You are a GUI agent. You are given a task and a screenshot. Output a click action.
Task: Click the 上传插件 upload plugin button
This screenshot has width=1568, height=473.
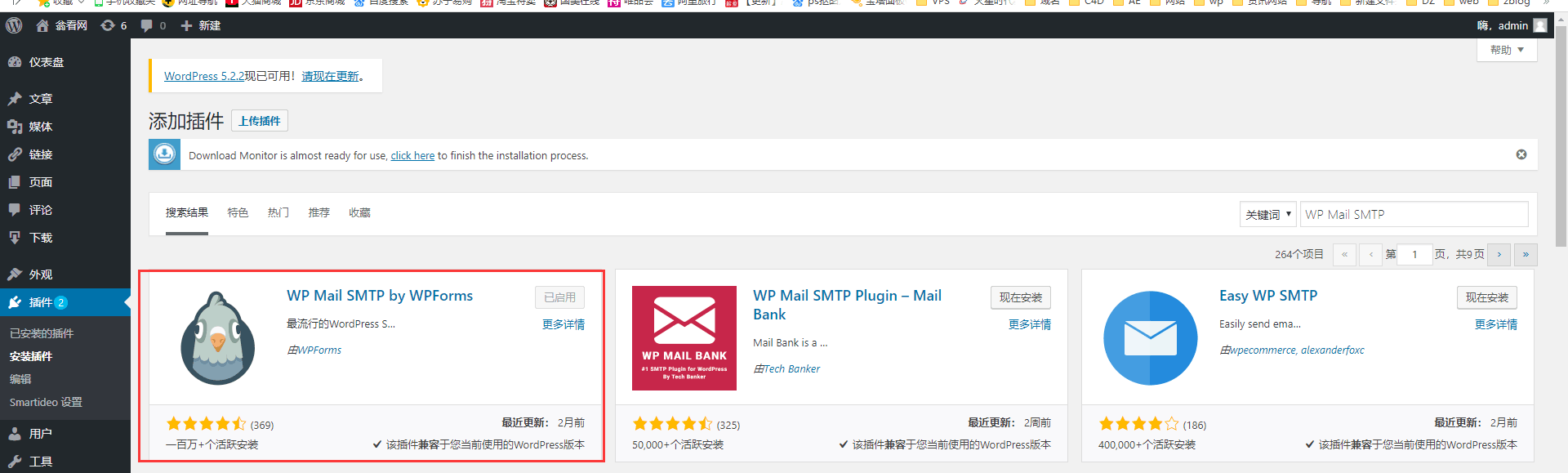260,121
